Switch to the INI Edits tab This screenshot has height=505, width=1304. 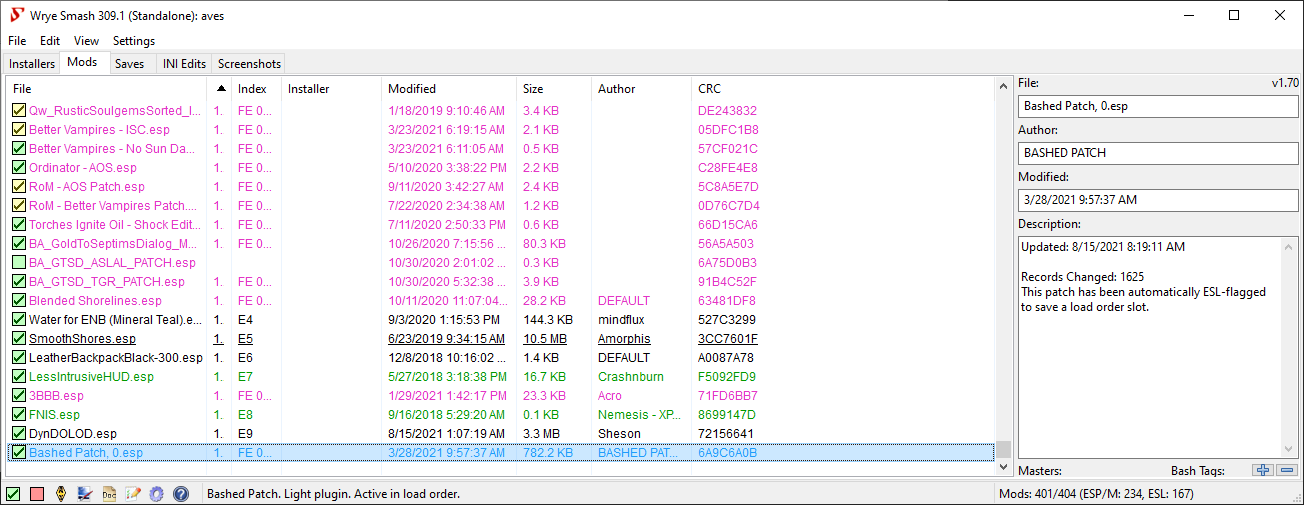tap(185, 64)
